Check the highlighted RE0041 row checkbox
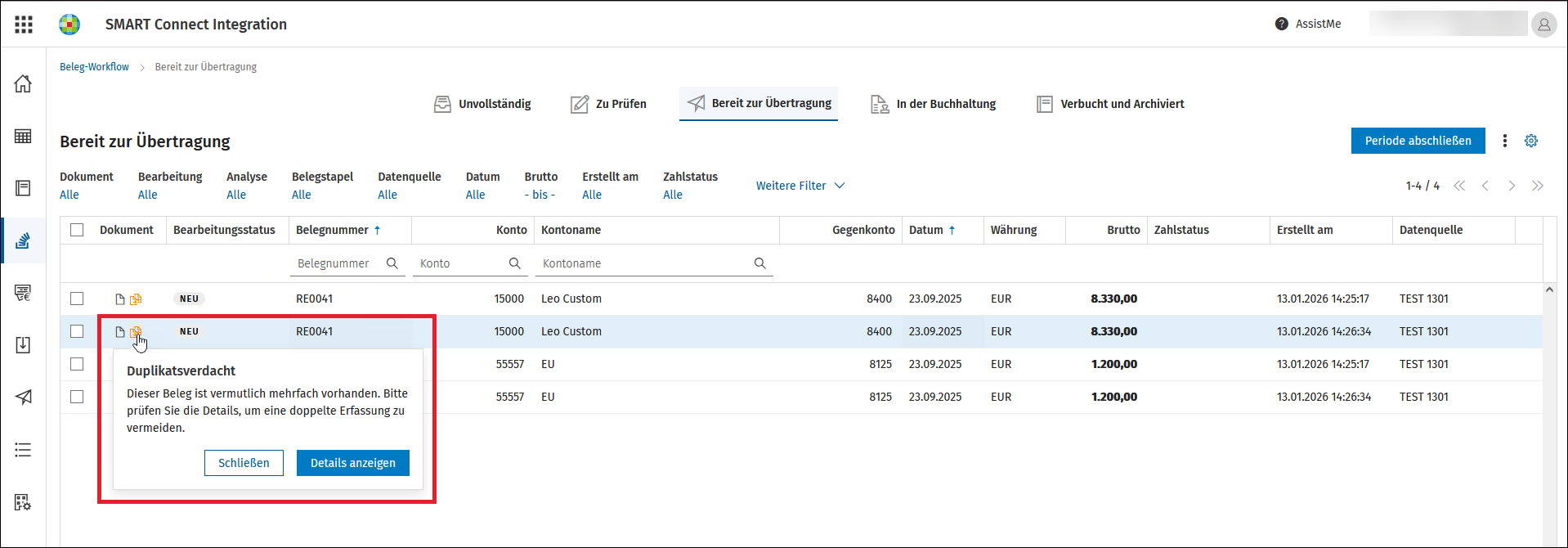Viewport: 1568px width, 548px height. click(77, 331)
